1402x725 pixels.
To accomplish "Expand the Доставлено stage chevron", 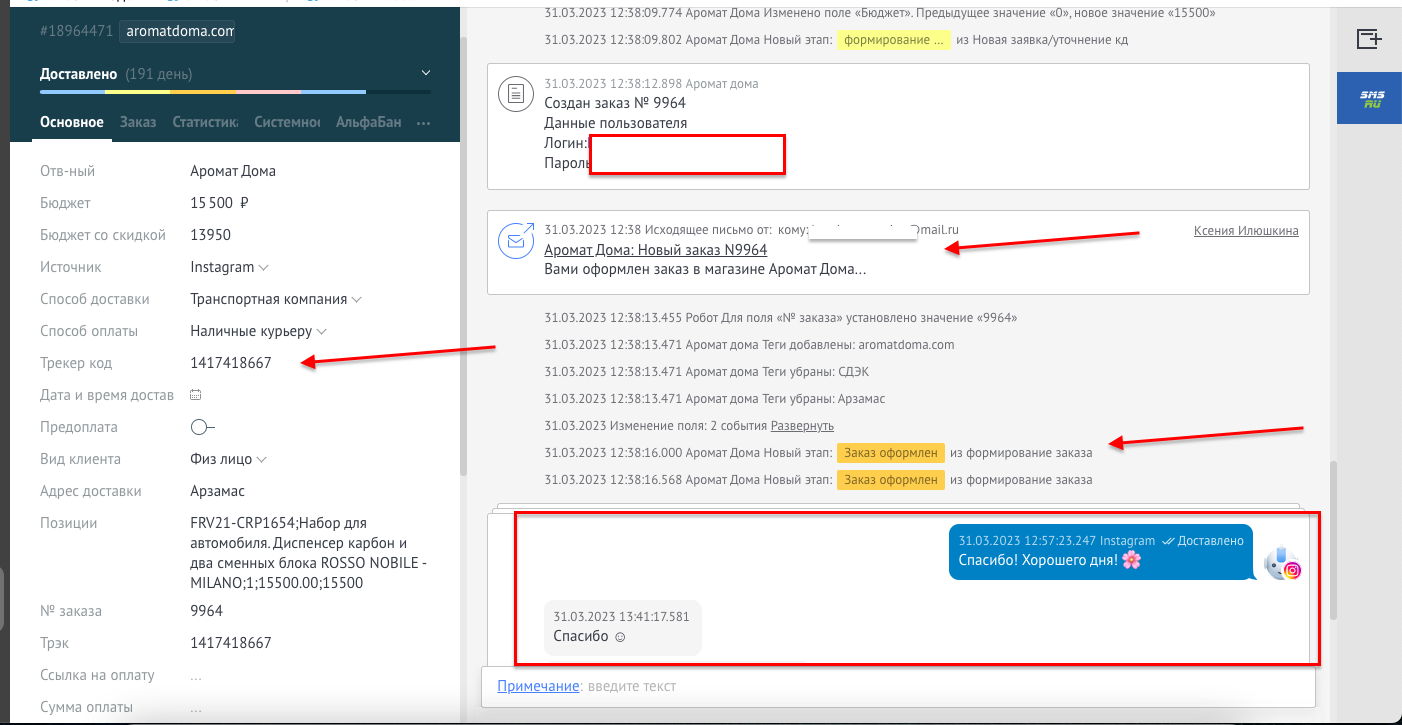I will pos(426,73).
